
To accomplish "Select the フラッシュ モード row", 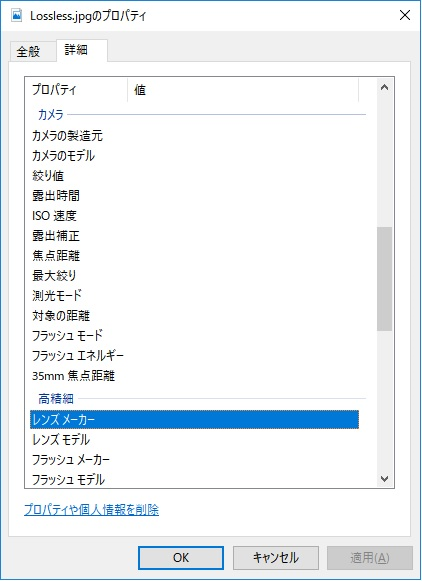I will click(x=195, y=335).
